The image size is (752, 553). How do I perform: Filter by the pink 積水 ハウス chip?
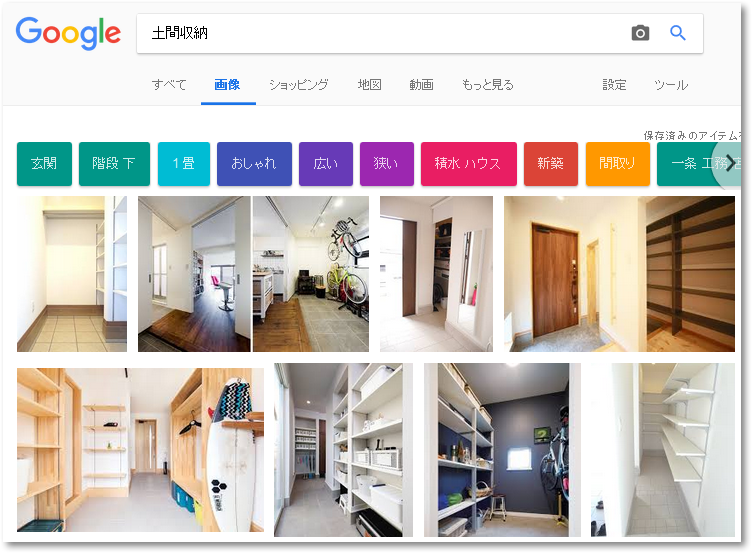[469, 164]
